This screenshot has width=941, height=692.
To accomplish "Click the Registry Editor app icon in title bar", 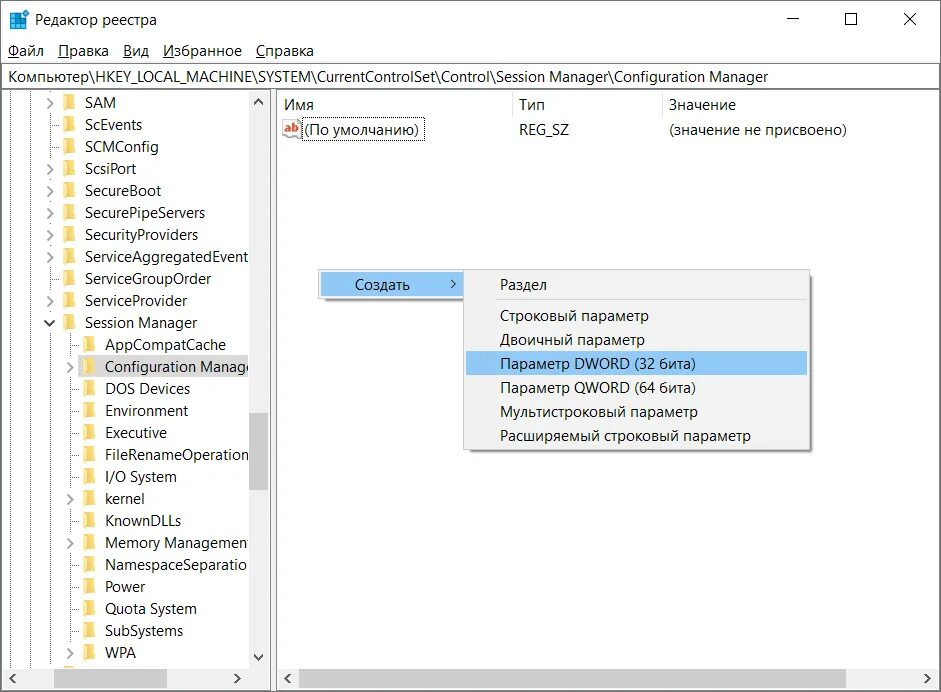I will [18, 19].
